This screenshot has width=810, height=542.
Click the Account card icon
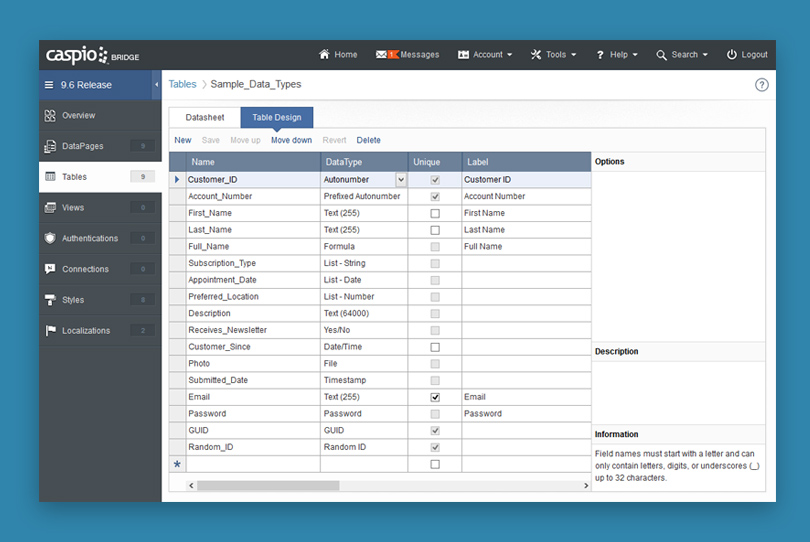point(463,54)
